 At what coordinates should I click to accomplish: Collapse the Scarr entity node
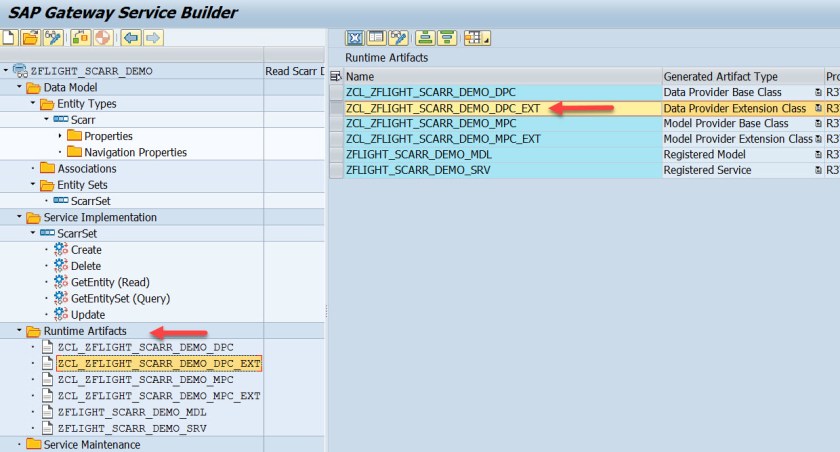tap(46, 119)
